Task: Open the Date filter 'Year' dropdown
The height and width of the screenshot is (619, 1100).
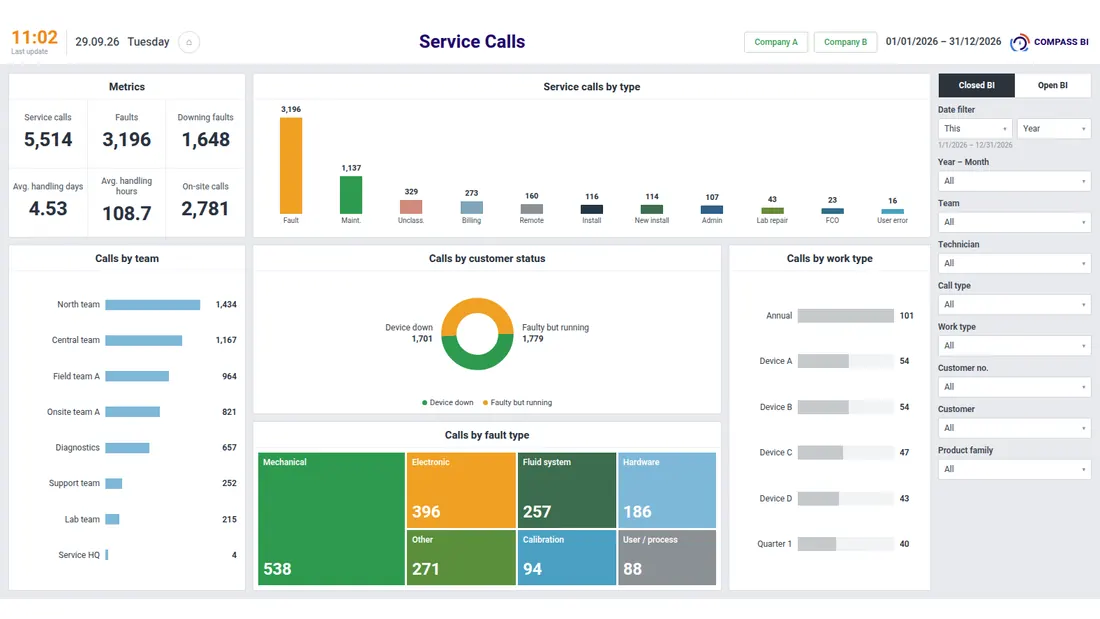Action: (1054, 128)
